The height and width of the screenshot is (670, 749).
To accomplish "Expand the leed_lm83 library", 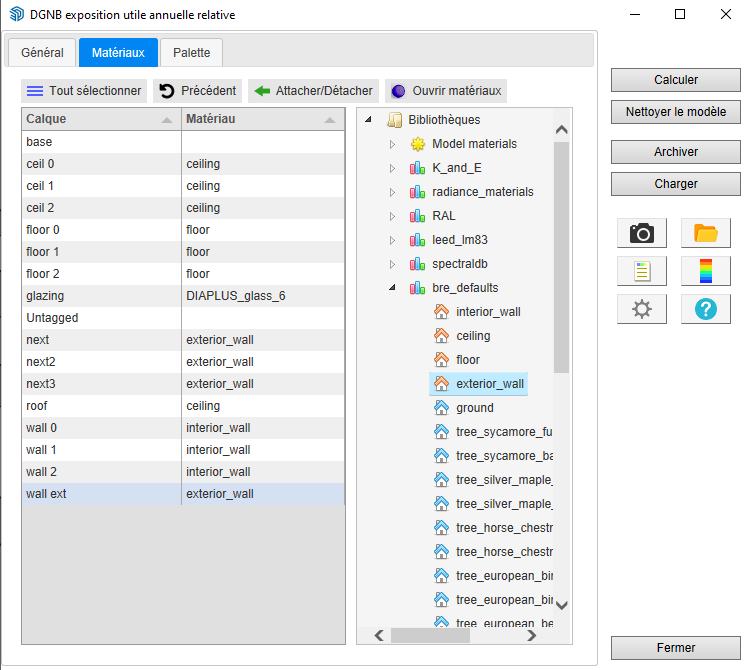I will (392, 240).
